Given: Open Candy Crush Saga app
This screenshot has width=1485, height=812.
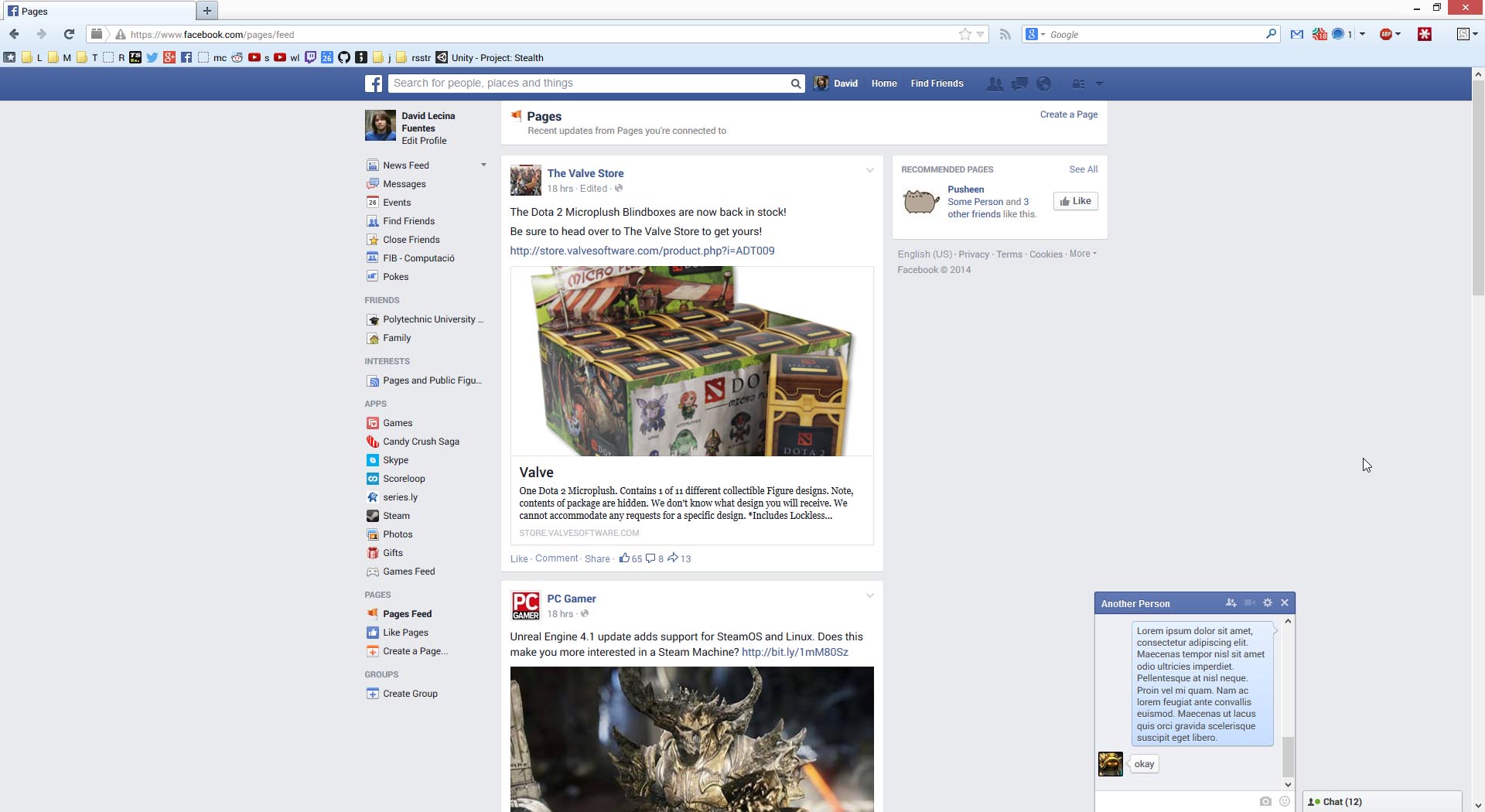Looking at the screenshot, I should tap(421, 442).
